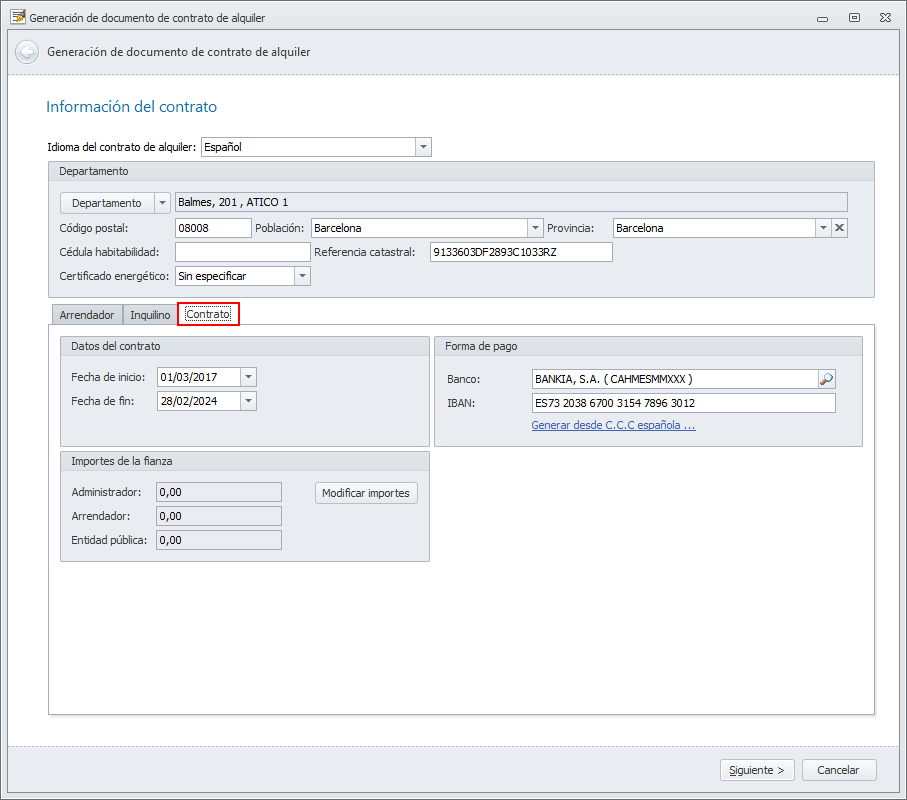The width and height of the screenshot is (907, 800).
Task: Open the Fecha de inicio date picker
Action: pos(249,377)
